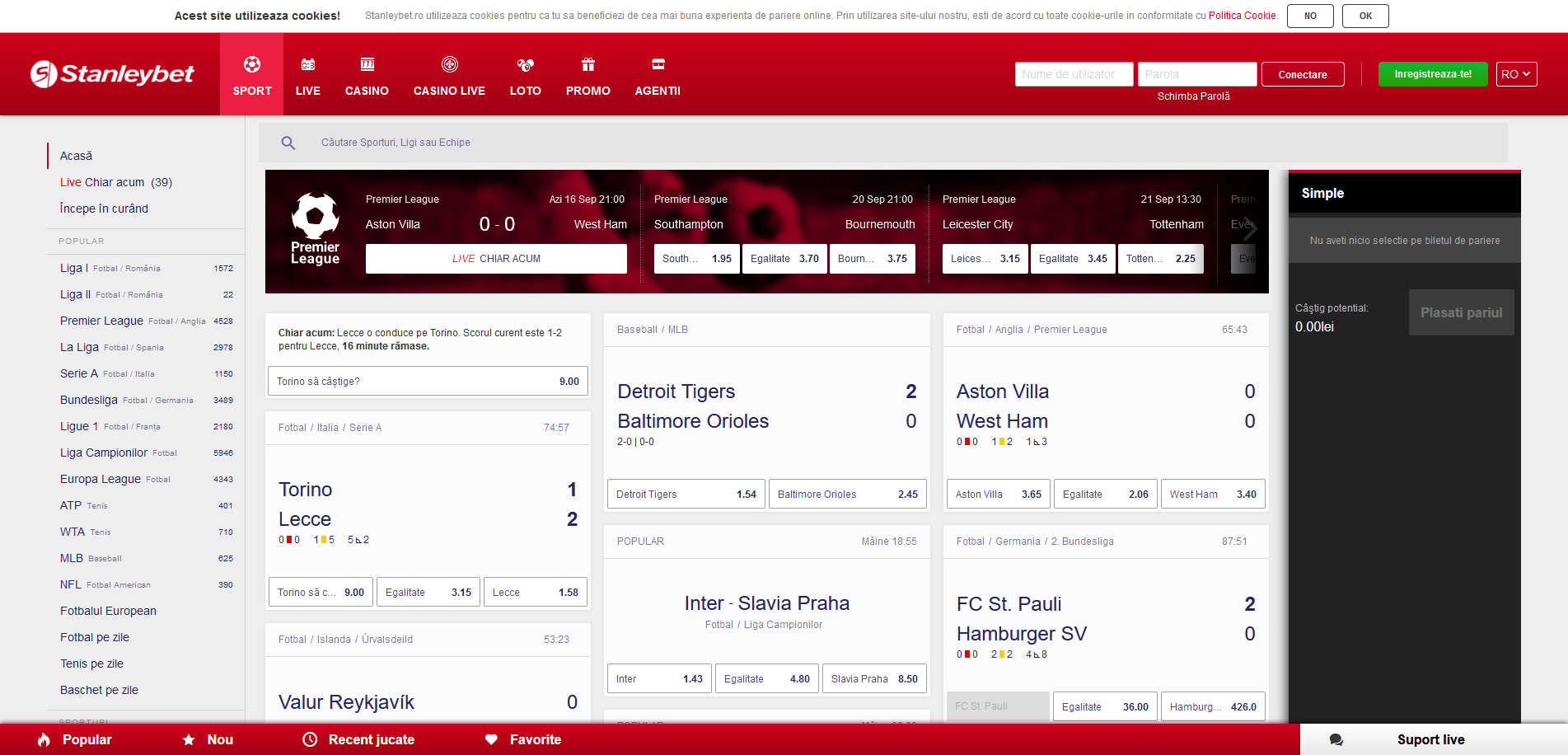The height and width of the screenshot is (755, 1568).
Task: Click the Premier League ball logo banner
Action: pyautogui.click(x=316, y=229)
